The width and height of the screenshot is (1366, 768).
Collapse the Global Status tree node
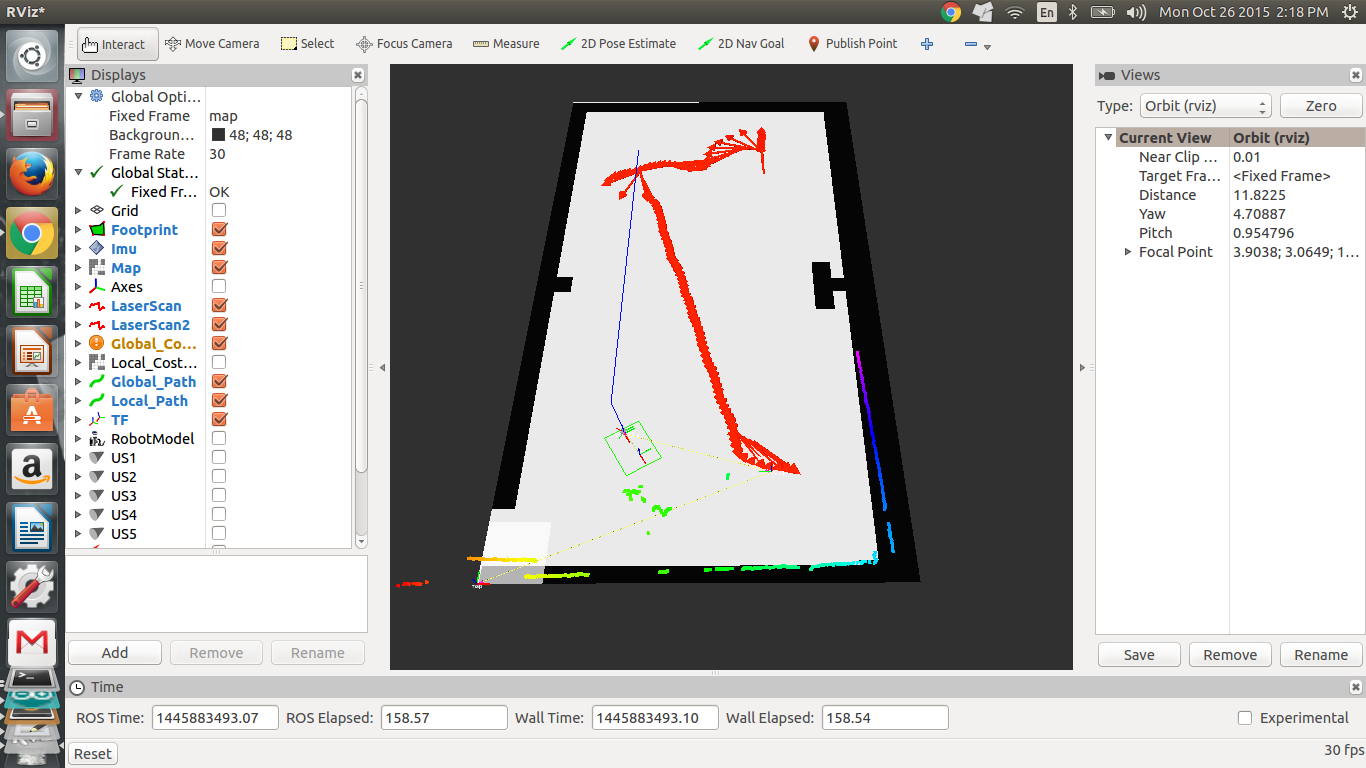[79, 173]
